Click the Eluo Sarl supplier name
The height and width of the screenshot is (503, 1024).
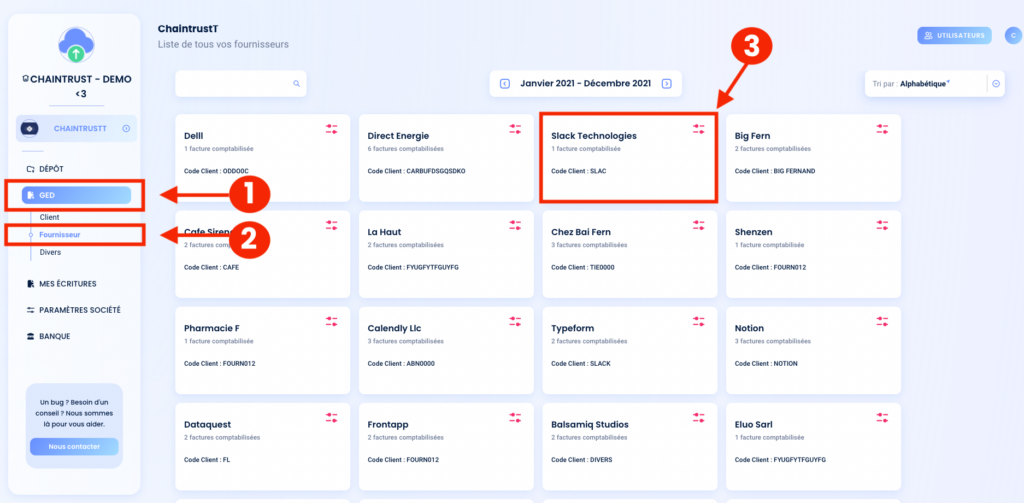point(754,424)
